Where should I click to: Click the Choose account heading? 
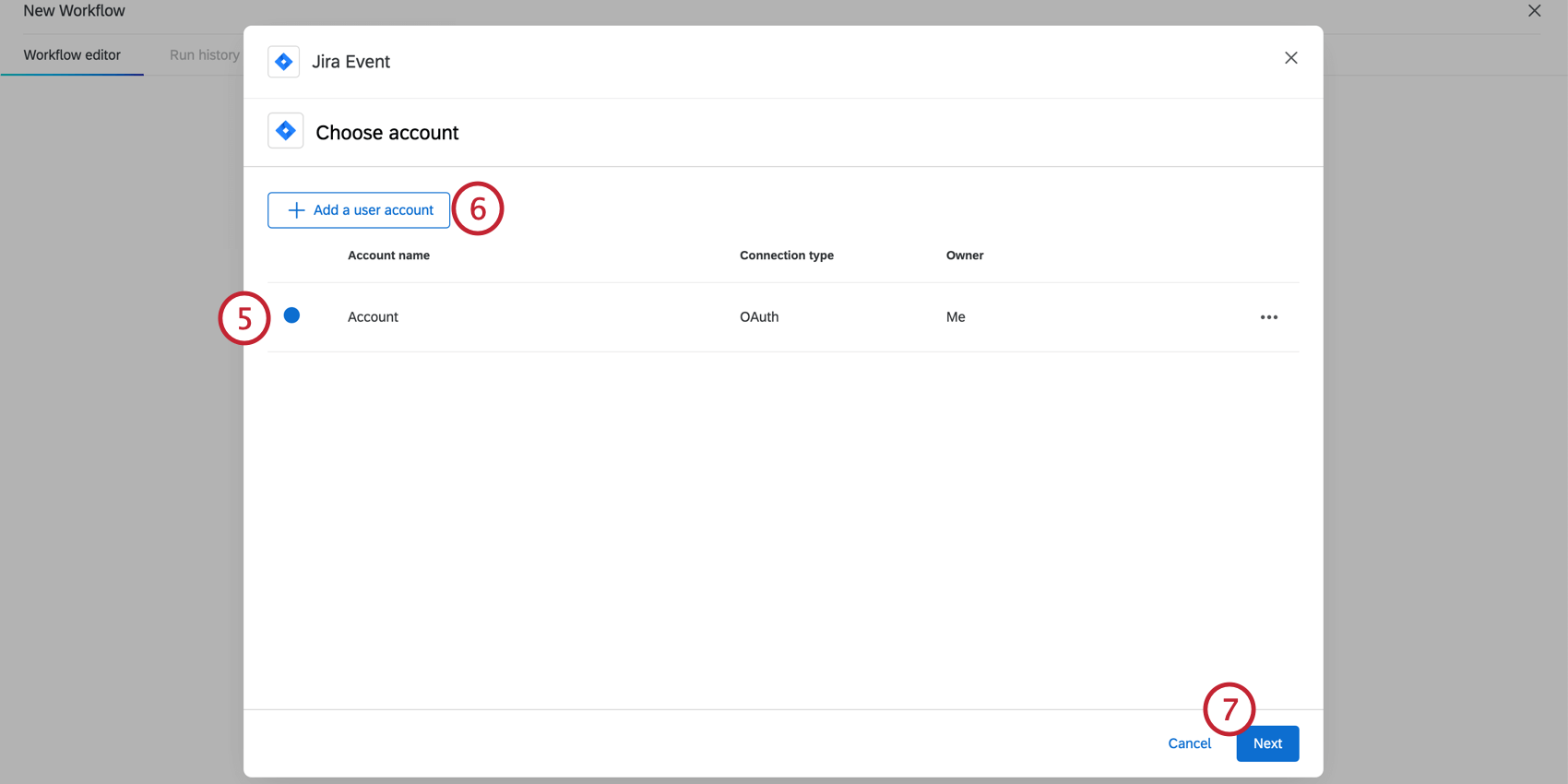click(386, 133)
